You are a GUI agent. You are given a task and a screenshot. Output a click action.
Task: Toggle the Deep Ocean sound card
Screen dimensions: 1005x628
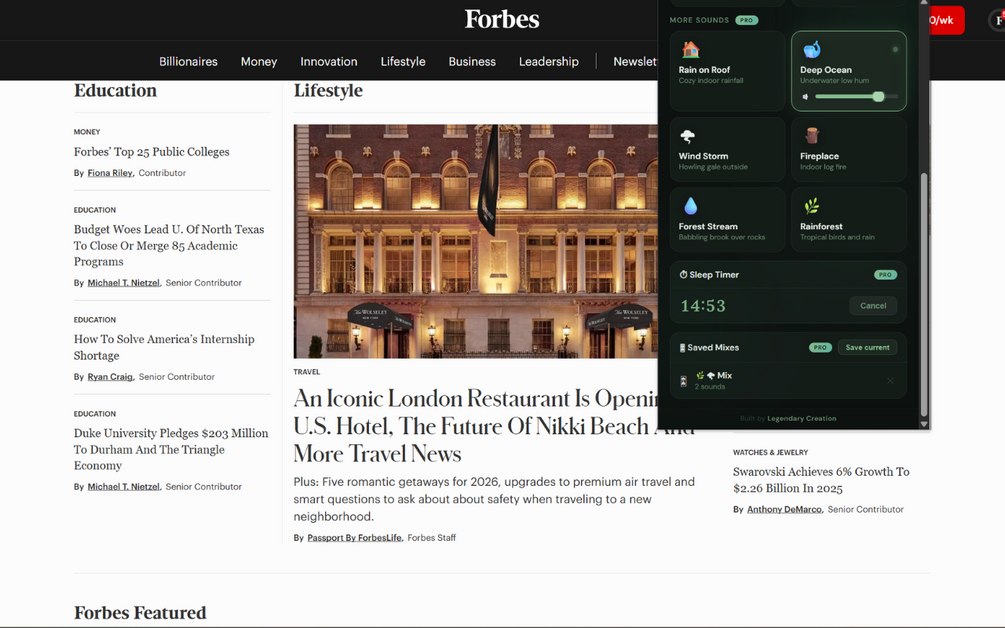coord(849,71)
